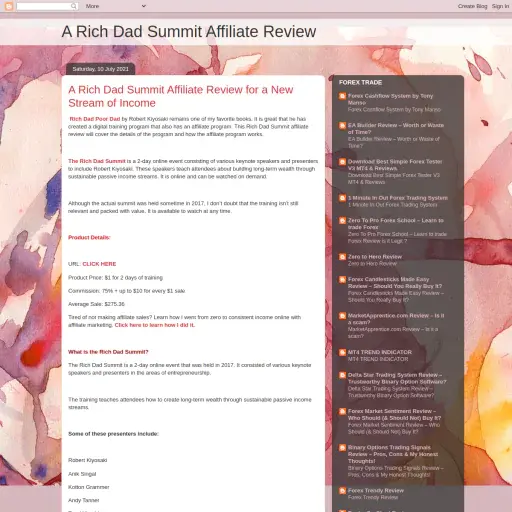The width and height of the screenshot is (512, 512).
Task: Click the feed icon beside Forex Market Sentiment Review
Action: pos(342,412)
